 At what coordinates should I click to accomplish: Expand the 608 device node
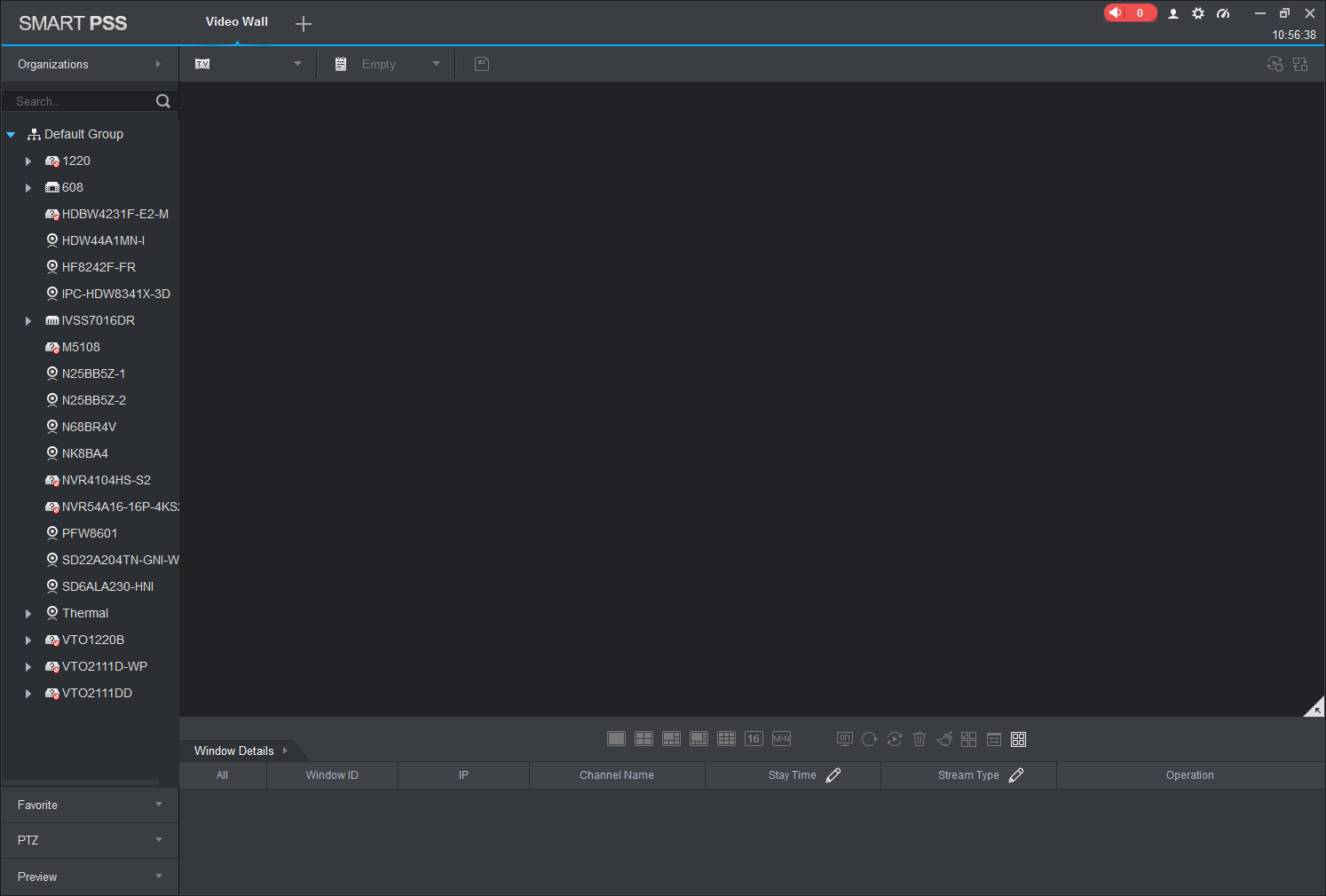[28, 188]
